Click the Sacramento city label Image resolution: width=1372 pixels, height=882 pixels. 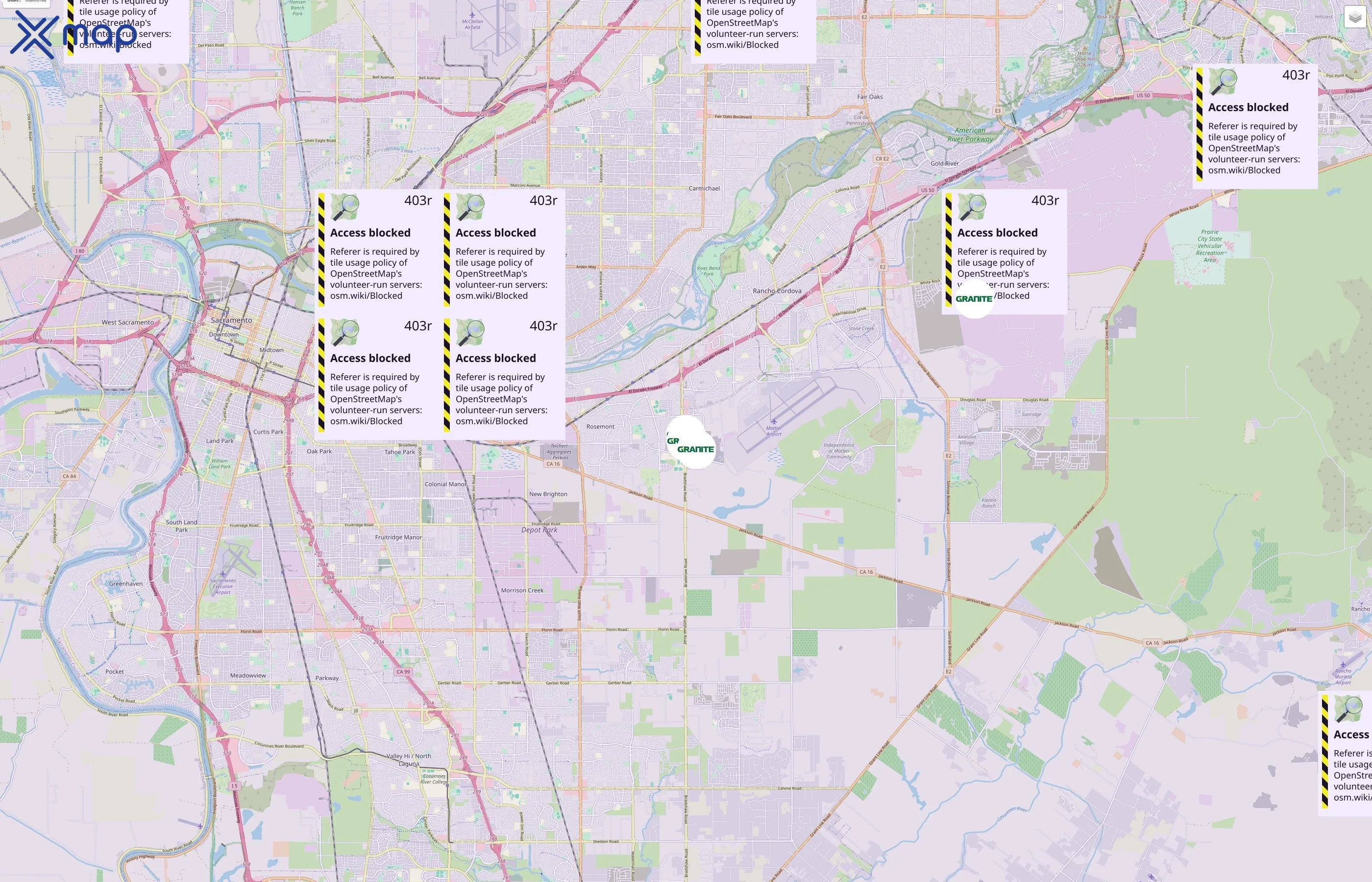click(x=231, y=320)
